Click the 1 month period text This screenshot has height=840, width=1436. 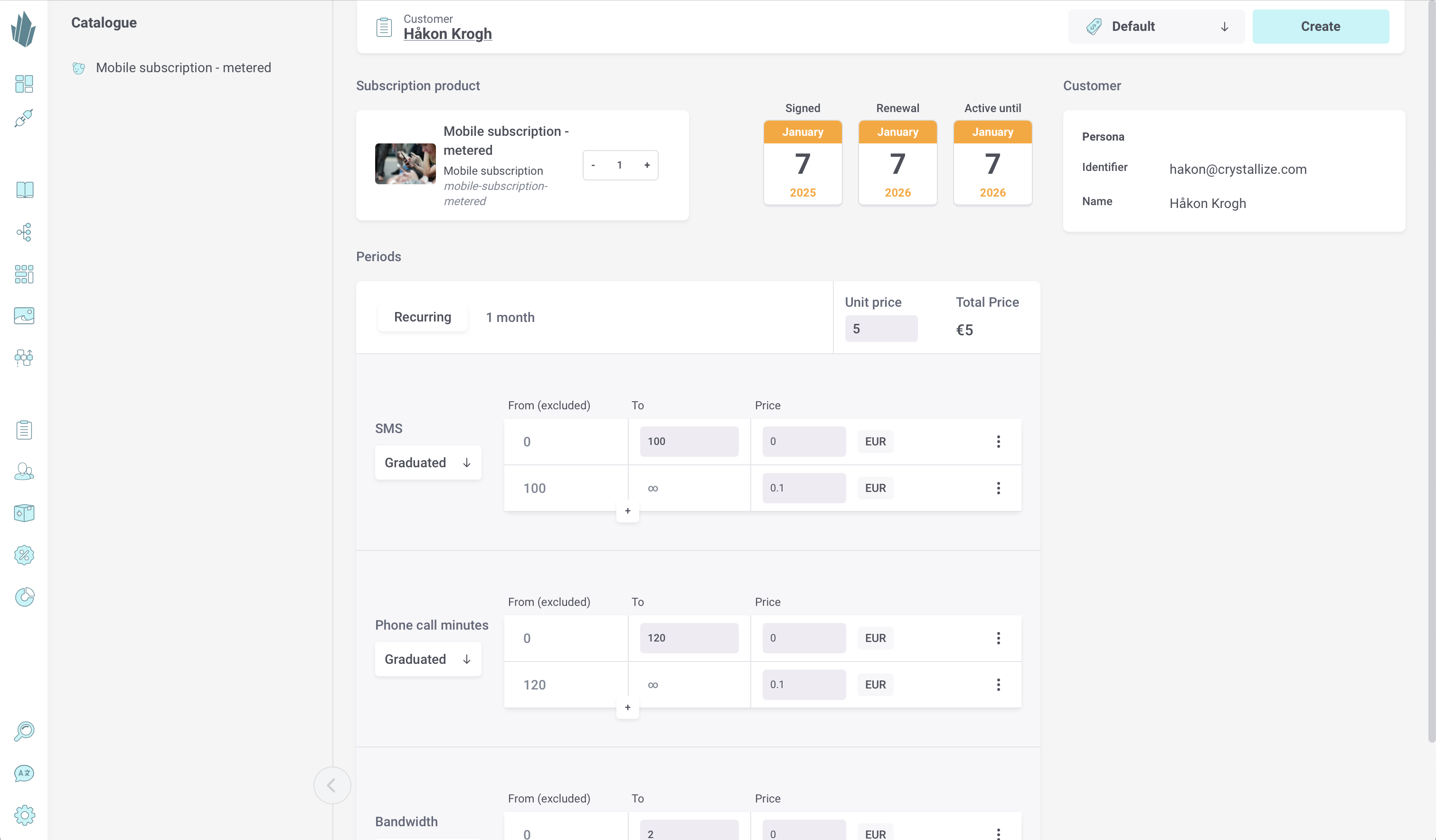coord(510,317)
